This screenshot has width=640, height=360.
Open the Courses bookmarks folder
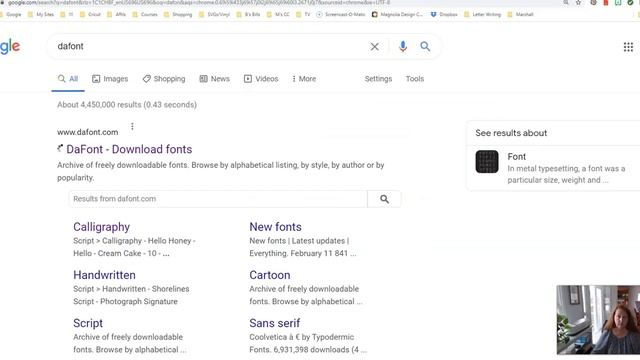(x=145, y=14)
